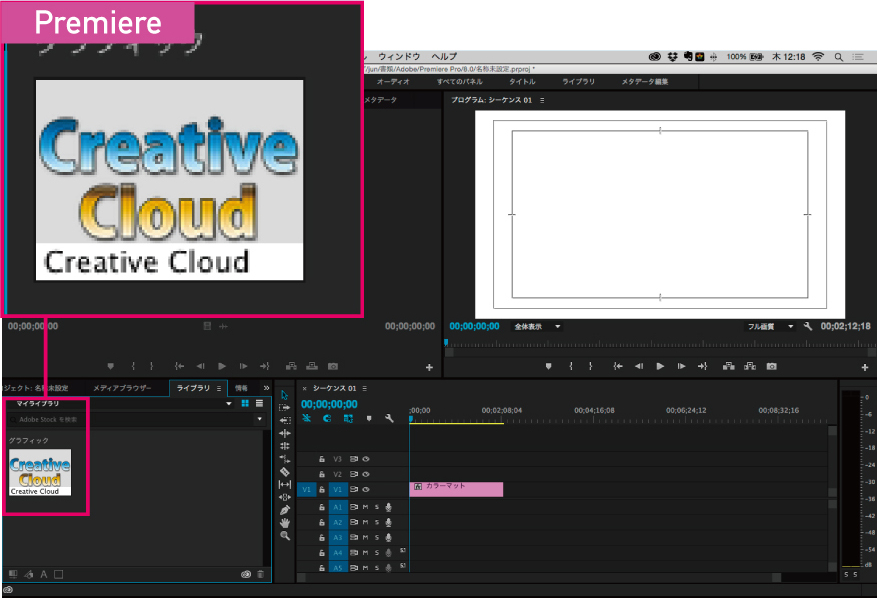The height and width of the screenshot is (598, 877).
Task: Select the Razor tool
Action: tap(285, 472)
